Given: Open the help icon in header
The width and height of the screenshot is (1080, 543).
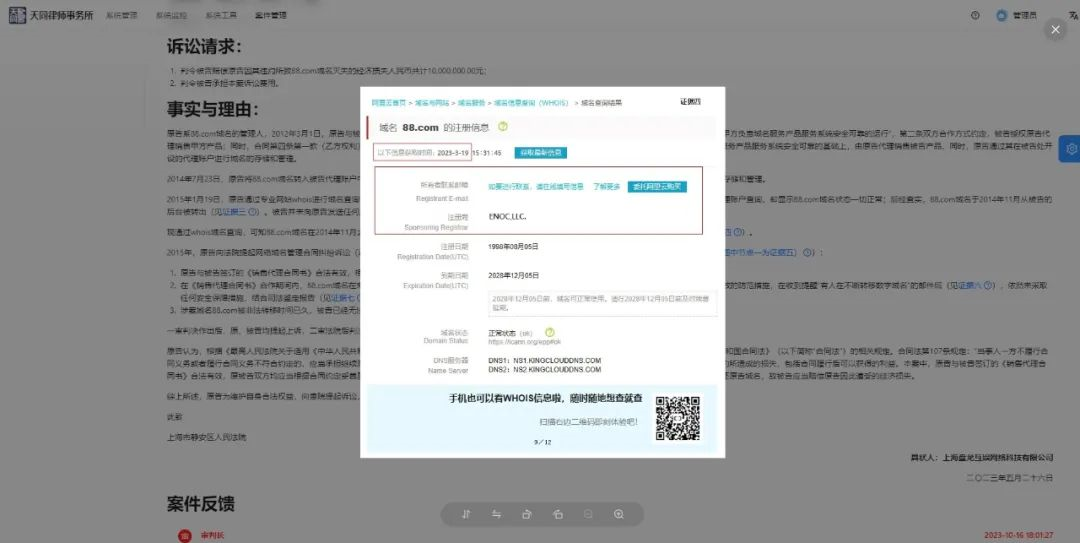Looking at the screenshot, I should [975, 15].
